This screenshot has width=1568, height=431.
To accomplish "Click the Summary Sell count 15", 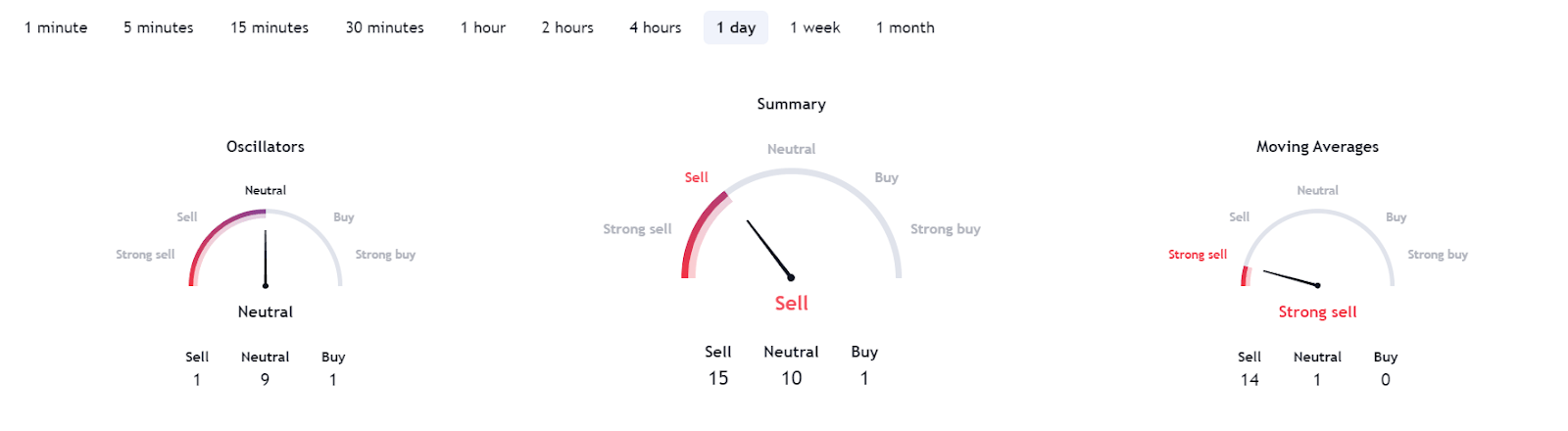I will pos(718,378).
